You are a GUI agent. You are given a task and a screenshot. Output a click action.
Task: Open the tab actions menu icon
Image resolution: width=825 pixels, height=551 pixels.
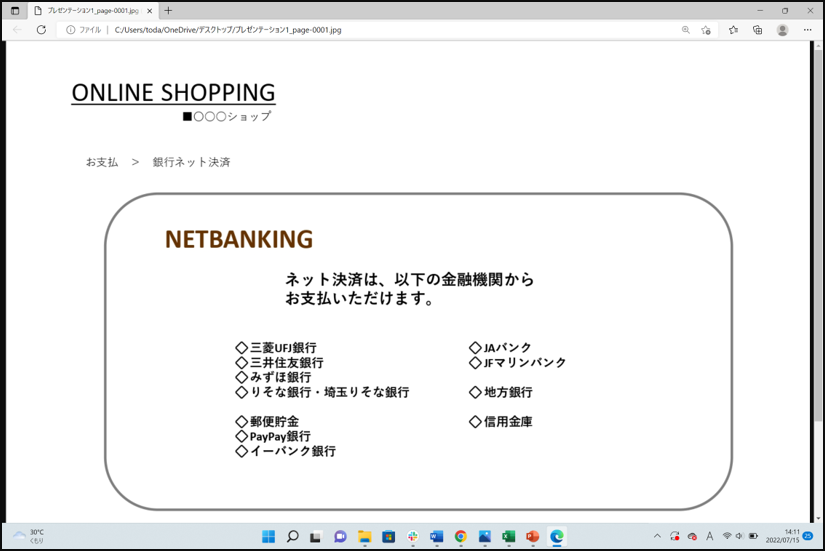[x=15, y=11]
